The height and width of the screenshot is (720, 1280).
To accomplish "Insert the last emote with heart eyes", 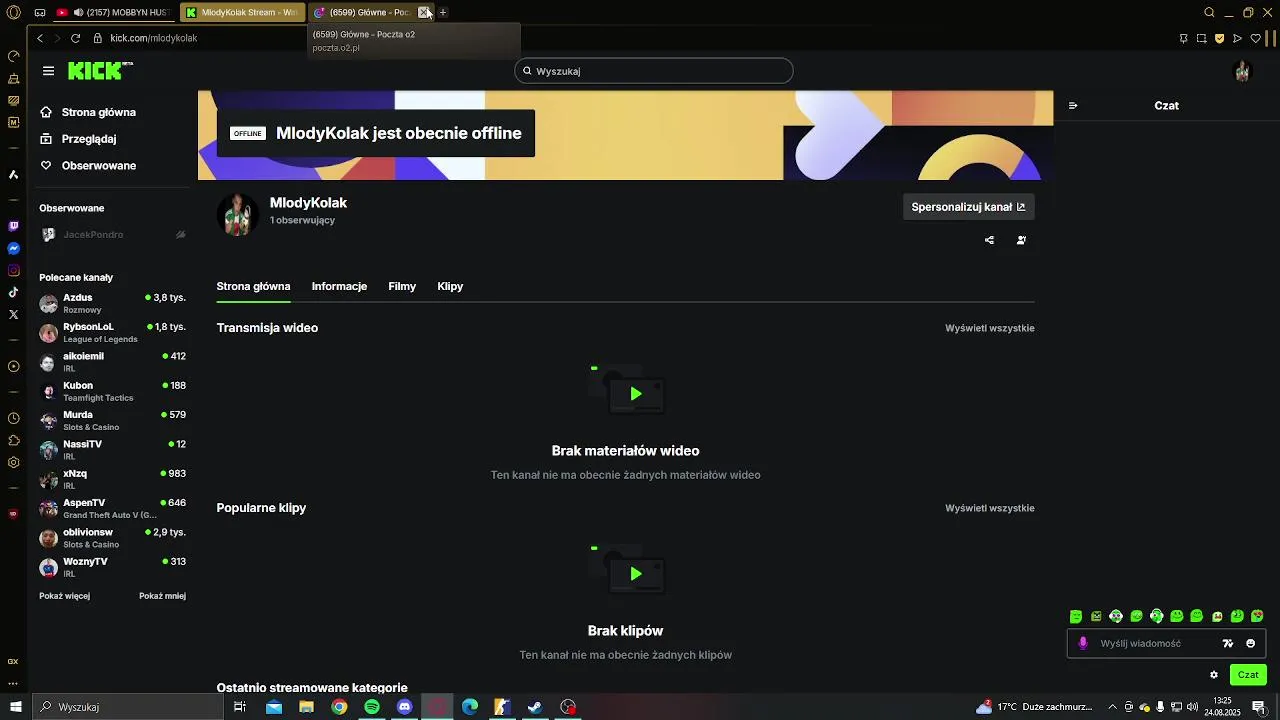I will tap(1257, 616).
